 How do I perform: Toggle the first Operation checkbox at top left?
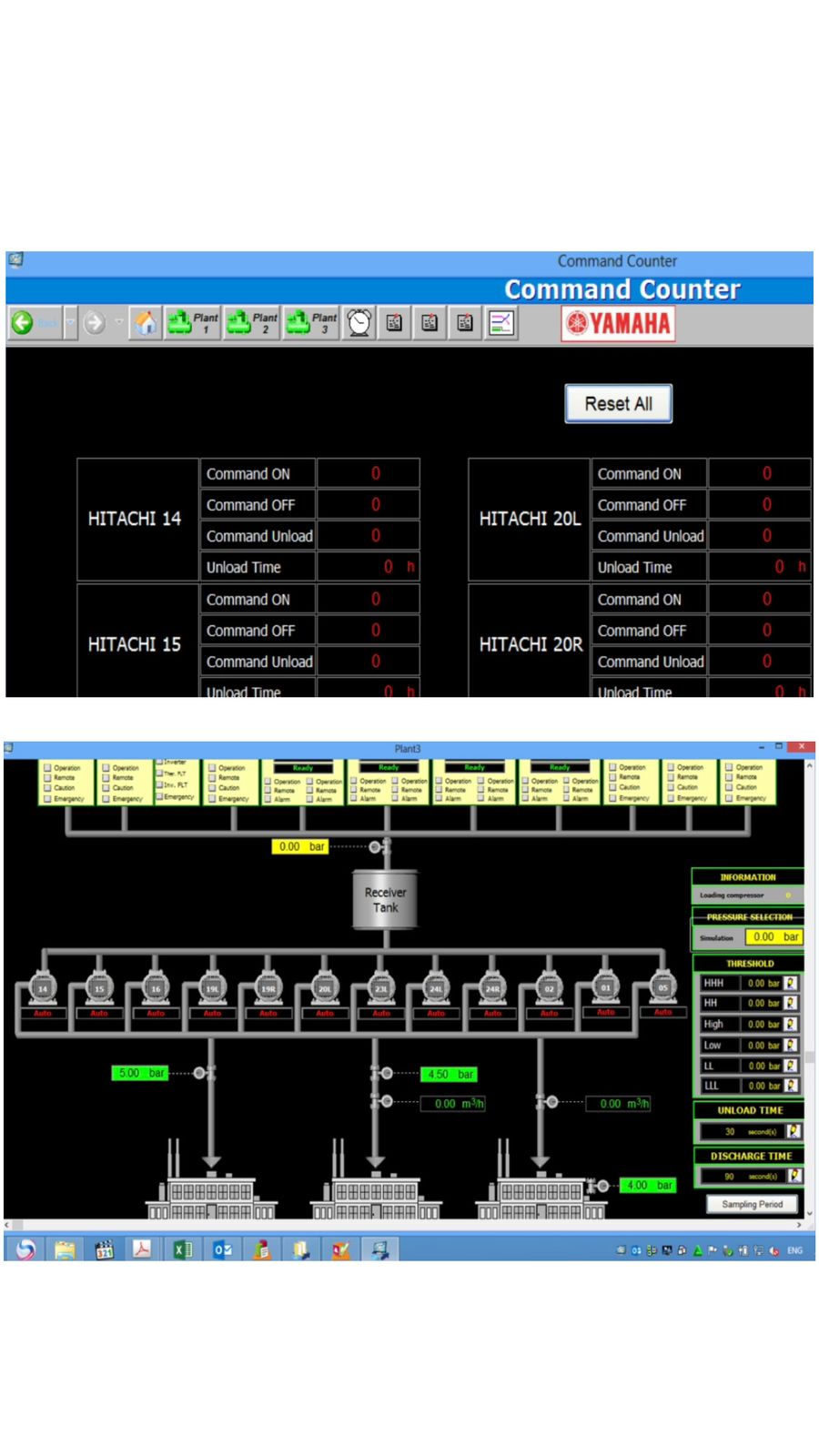coord(48,767)
